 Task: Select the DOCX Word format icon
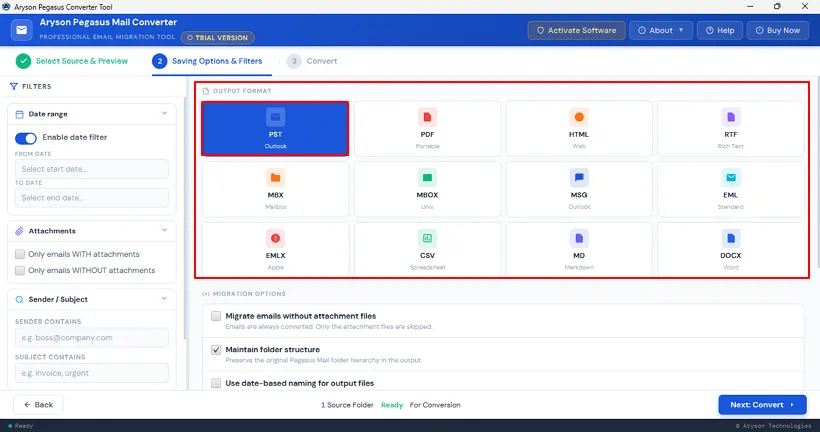pyautogui.click(x=731, y=238)
